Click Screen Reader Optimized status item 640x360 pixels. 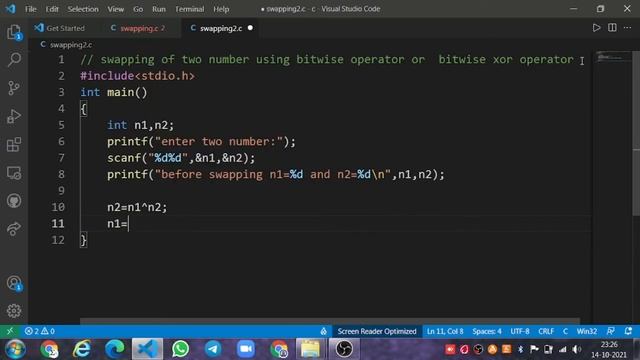[377, 331]
